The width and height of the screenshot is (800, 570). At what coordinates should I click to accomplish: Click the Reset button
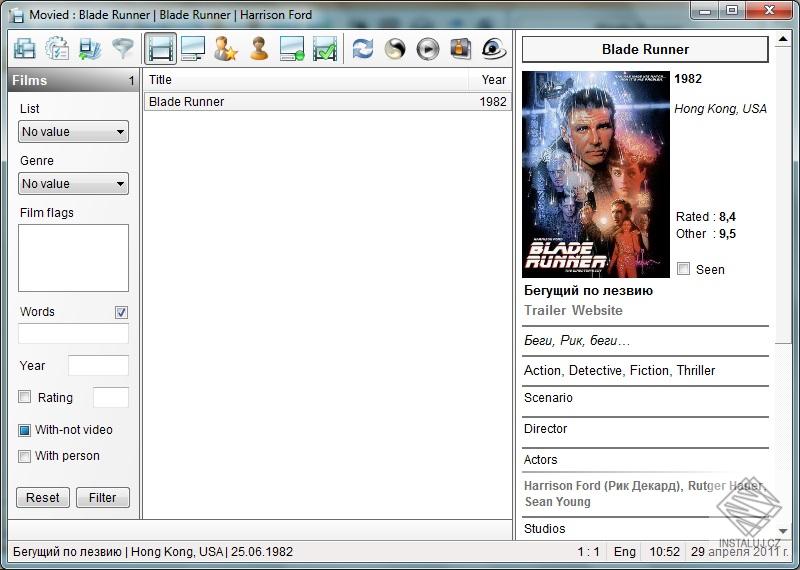(43, 498)
